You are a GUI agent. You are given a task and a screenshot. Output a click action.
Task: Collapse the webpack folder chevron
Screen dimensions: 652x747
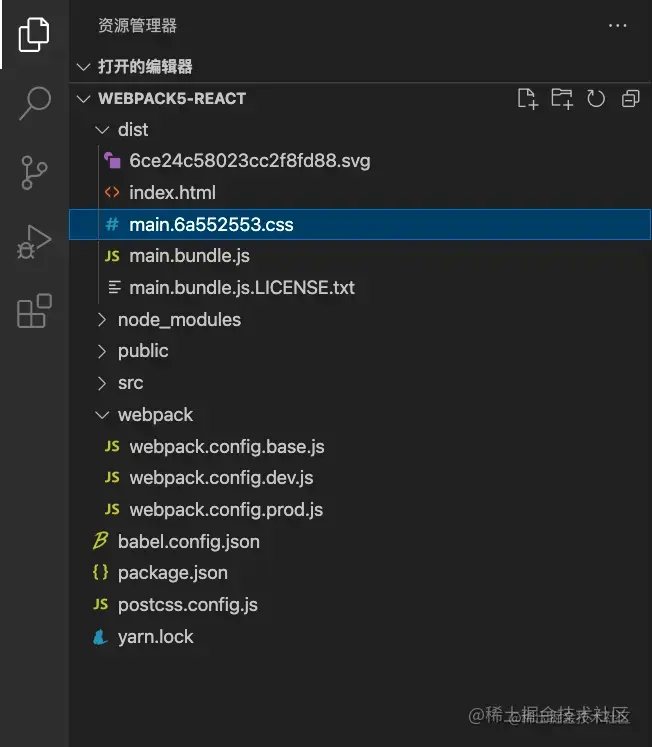click(x=102, y=415)
